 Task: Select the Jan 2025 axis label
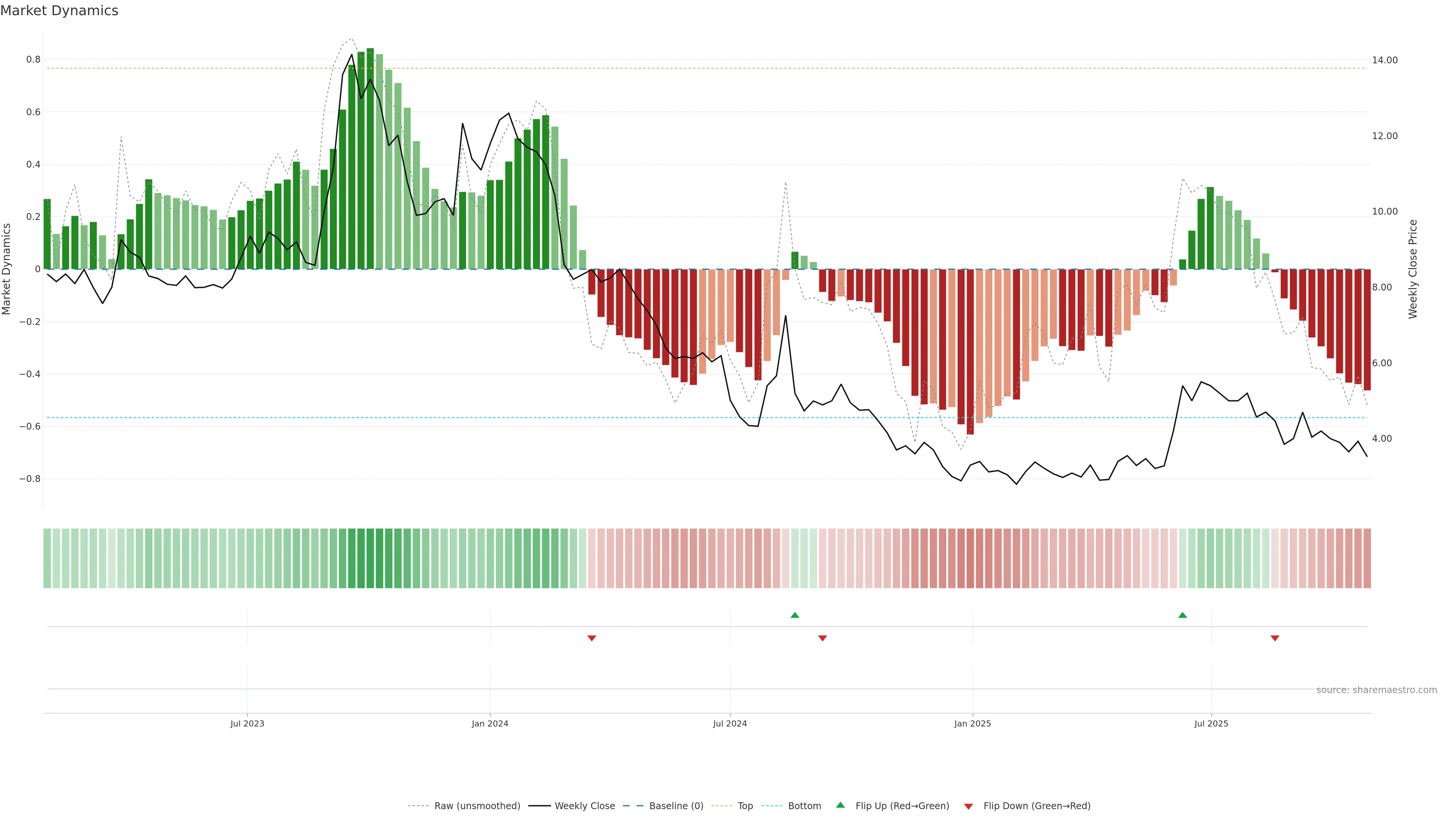point(972,723)
